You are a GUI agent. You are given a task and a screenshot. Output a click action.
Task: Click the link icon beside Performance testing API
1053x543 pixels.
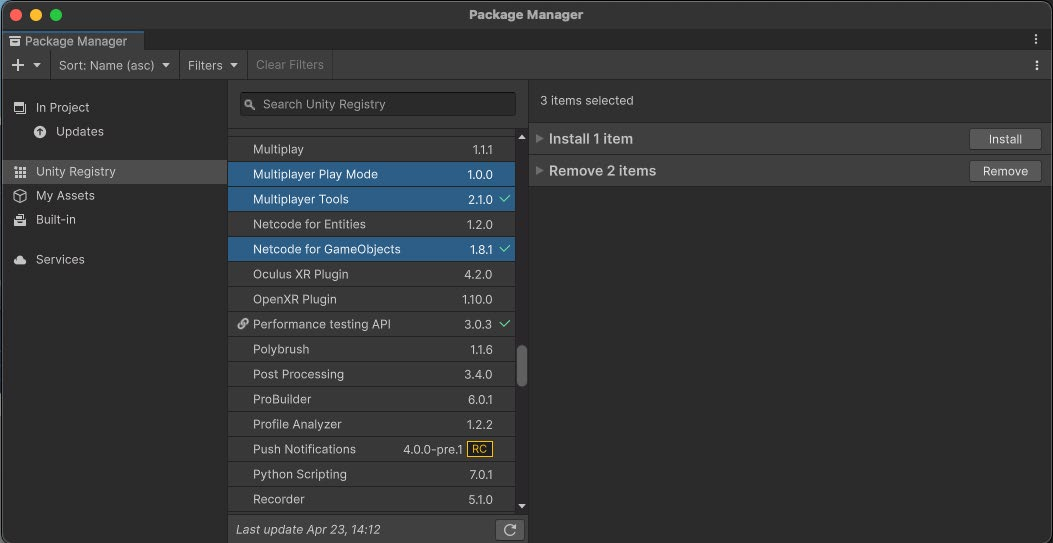tap(243, 324)
